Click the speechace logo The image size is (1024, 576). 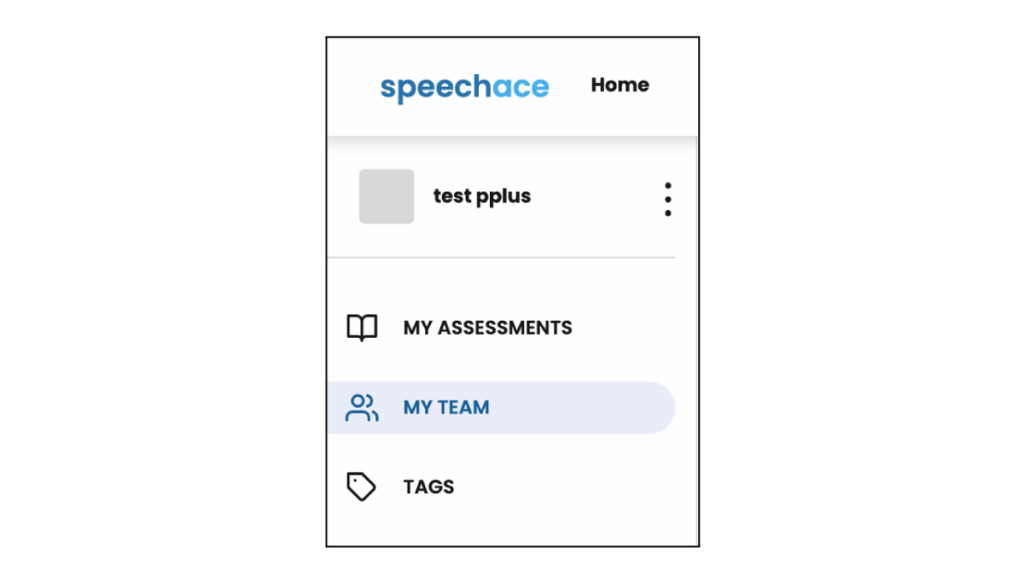click(464, 87)
